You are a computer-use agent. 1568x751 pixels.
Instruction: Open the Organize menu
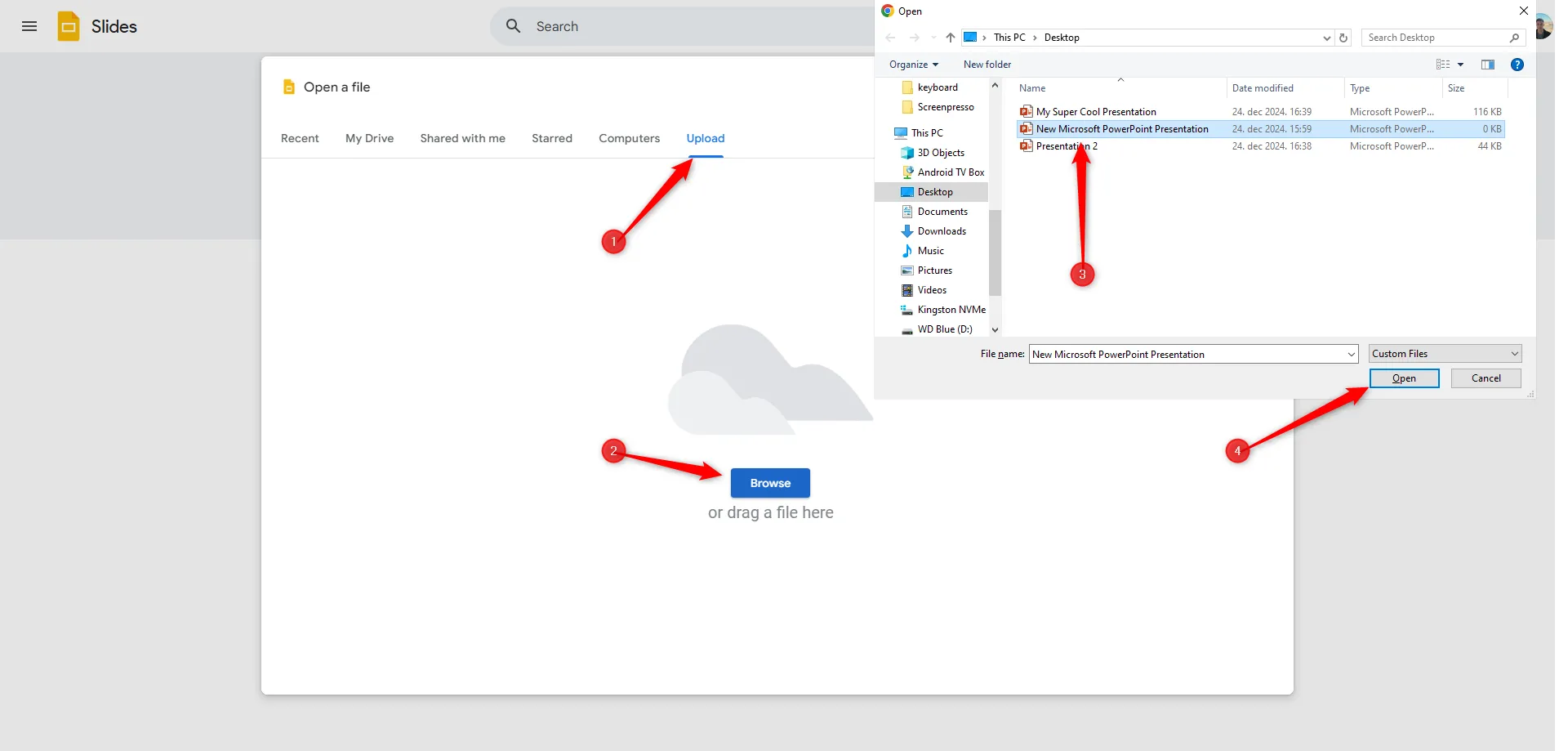coord(914,65)
